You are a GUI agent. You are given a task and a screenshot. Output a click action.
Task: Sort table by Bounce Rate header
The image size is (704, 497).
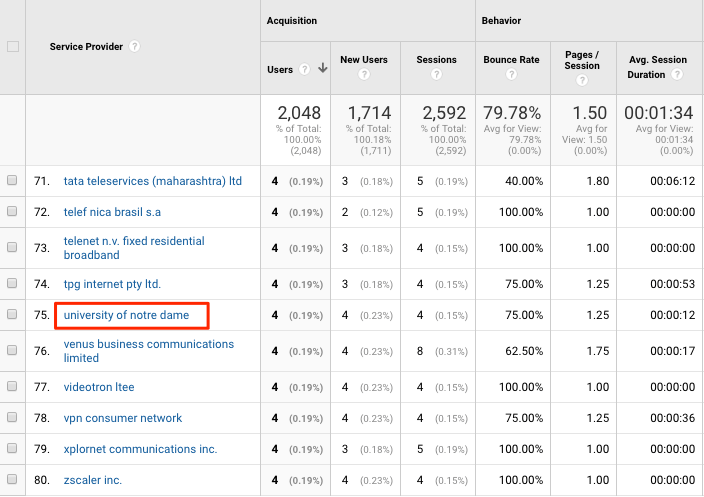click(511, 59)
